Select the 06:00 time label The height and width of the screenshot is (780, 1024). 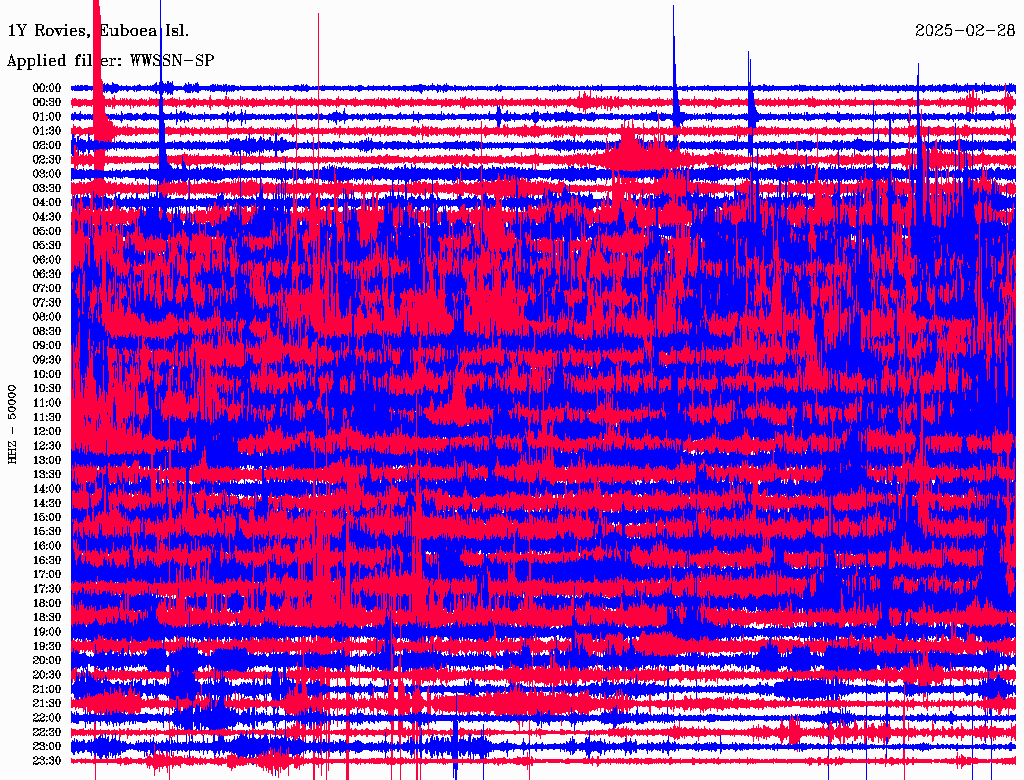47,260
